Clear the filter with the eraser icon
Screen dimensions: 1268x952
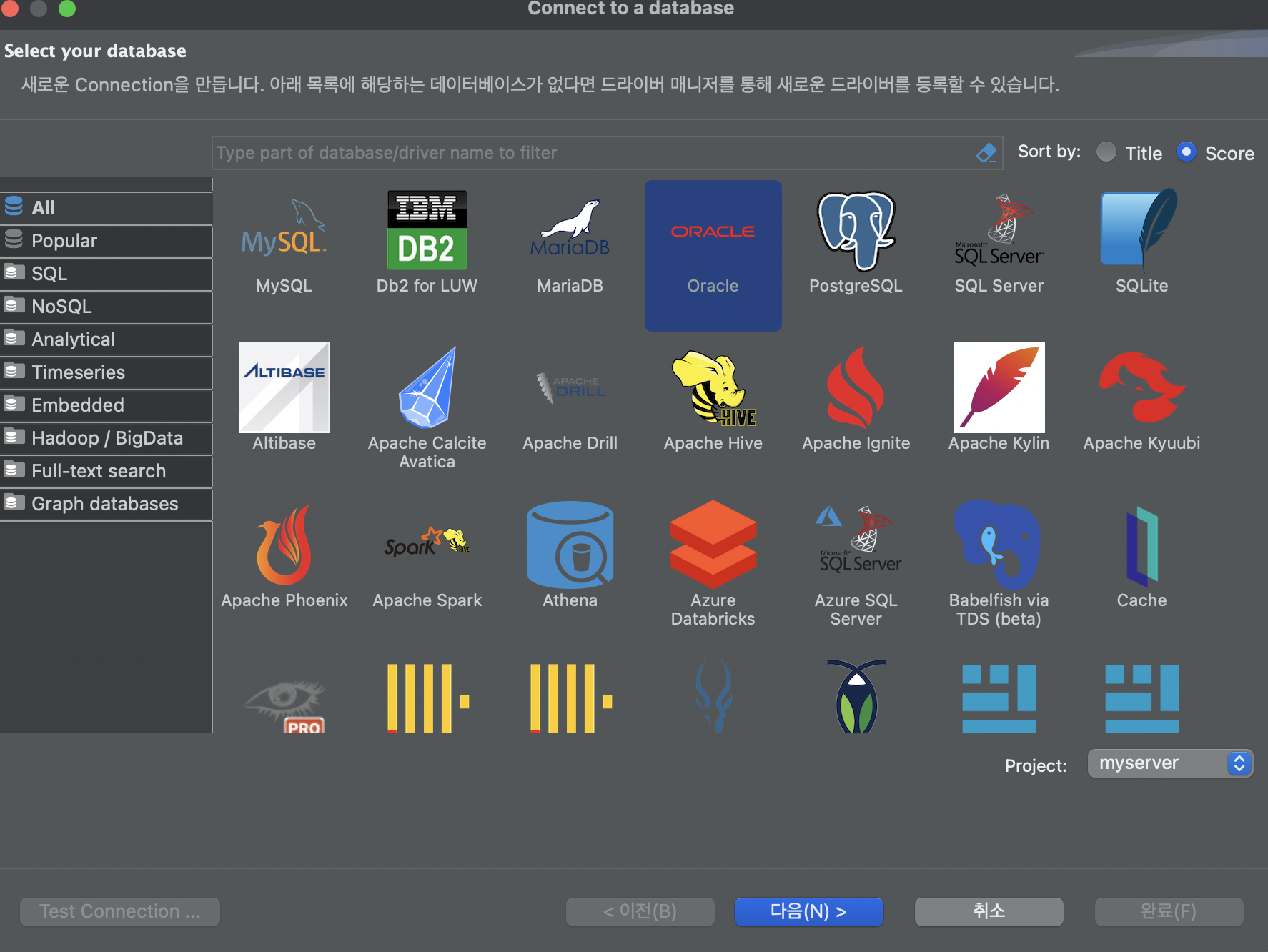pyautogui.click(x=986, y=152)
